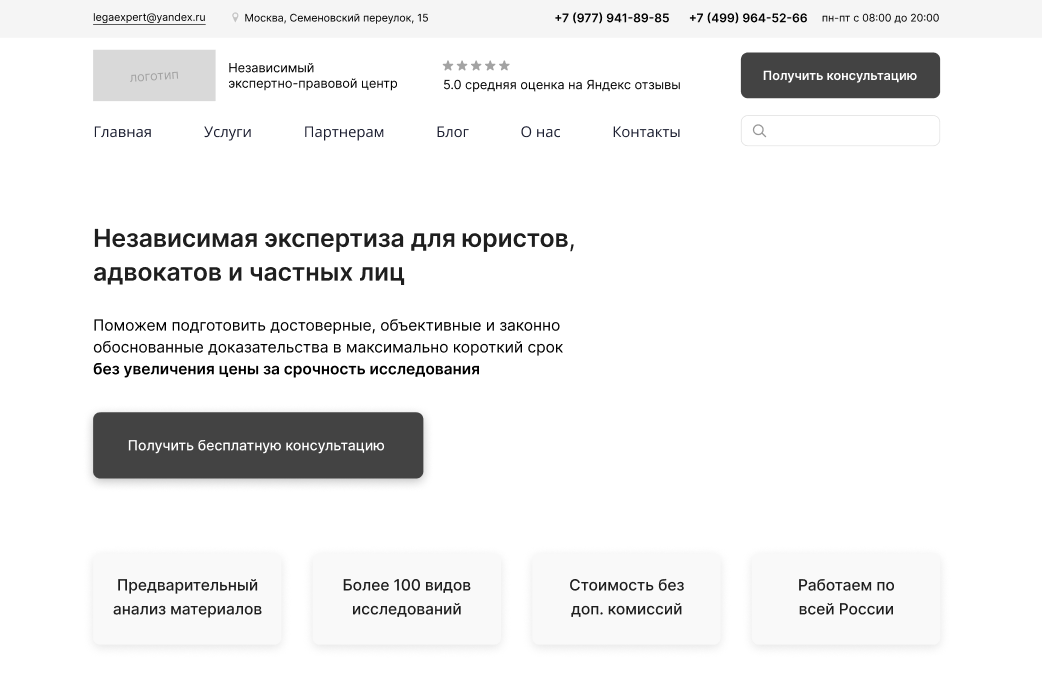
Task: Open the Контакты menu item
Action: [646, 132]
